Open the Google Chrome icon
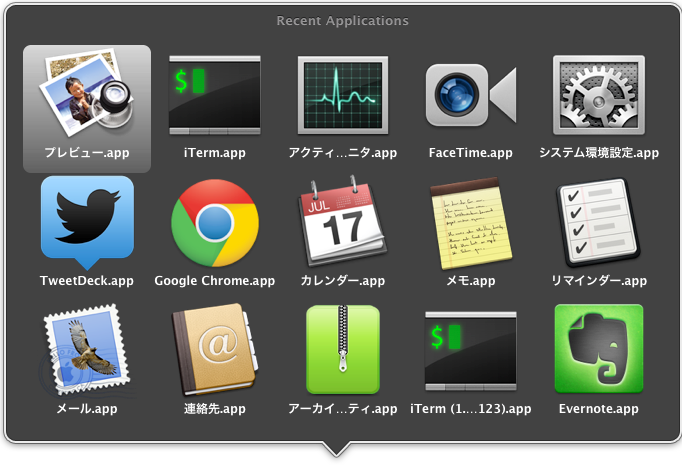 point(215,223)
